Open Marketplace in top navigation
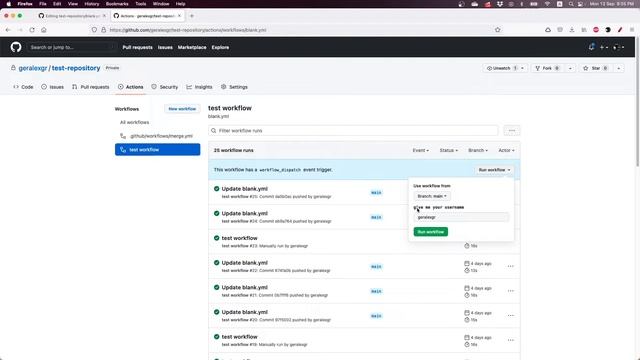The height and width of the screenshot is (360, 640). coord(192,47)
